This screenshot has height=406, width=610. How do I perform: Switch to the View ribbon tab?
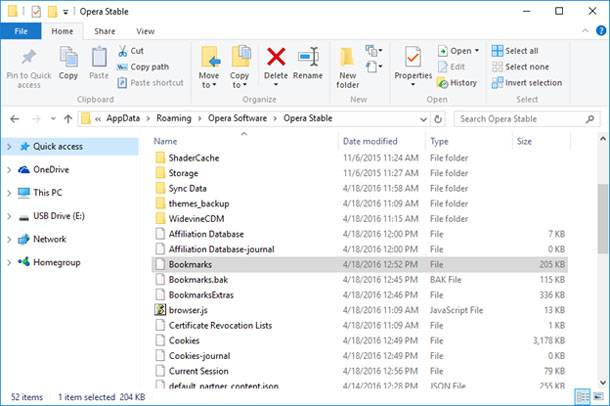[145, 31]
